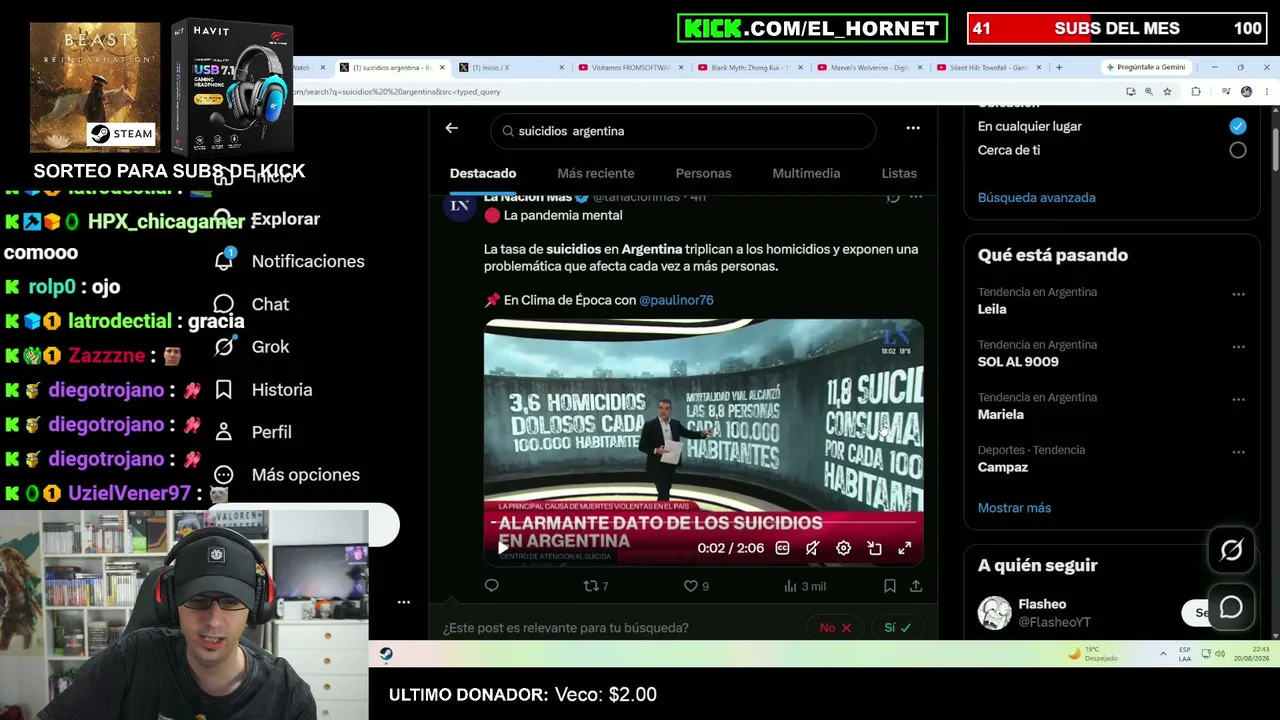Switch to the Destacado tab
The width and height of the screenshot is (1280, 720).
483,173
